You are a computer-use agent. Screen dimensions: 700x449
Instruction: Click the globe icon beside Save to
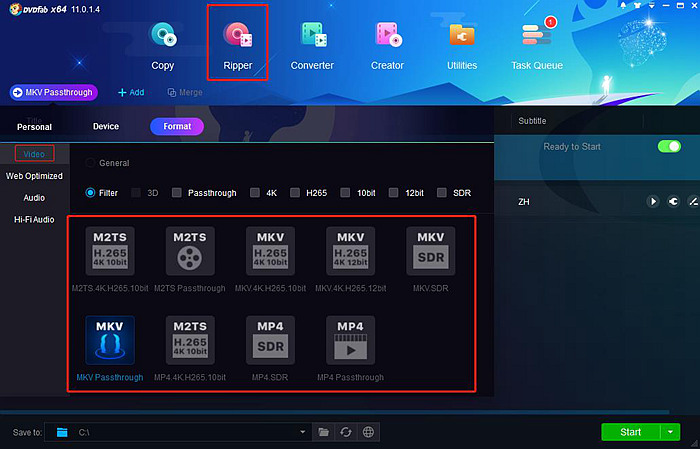[368, 432]
